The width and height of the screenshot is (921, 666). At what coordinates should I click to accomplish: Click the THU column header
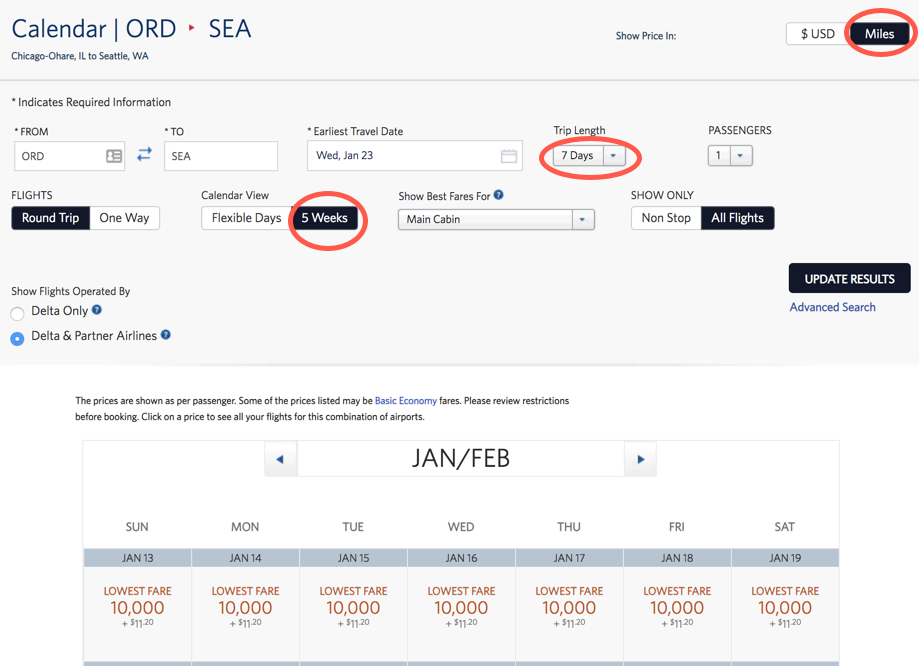pos(569,527)
